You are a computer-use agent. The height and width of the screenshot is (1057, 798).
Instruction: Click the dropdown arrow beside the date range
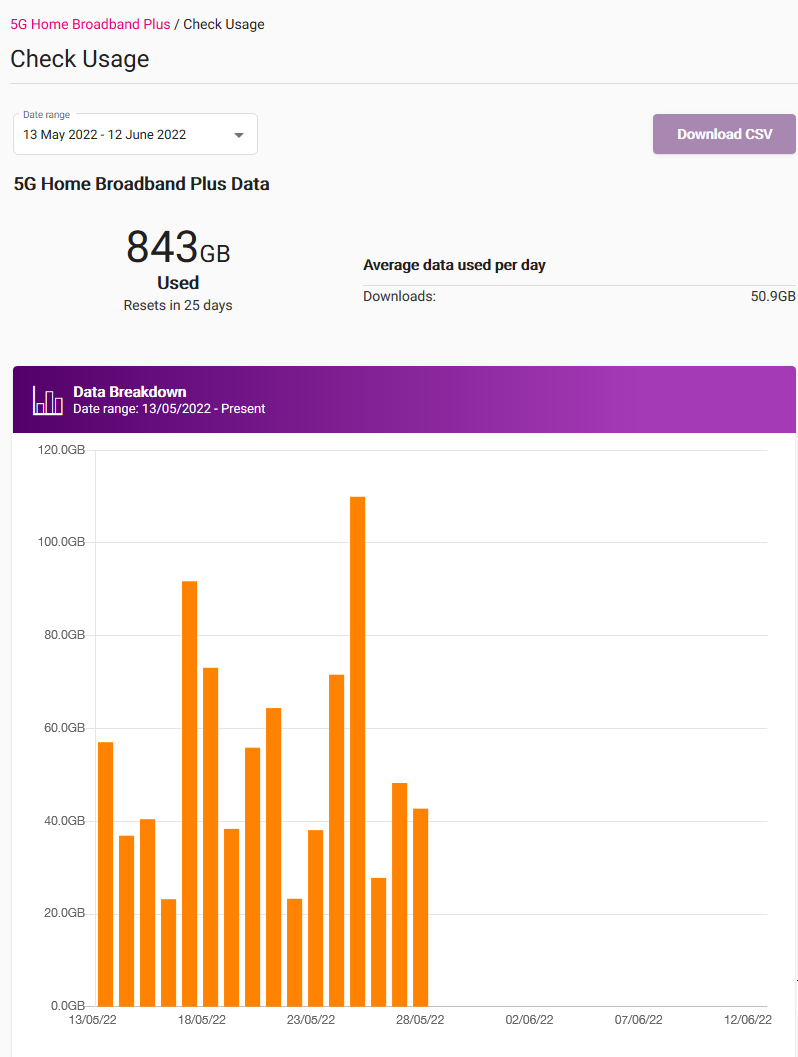[x=238, y=134]
